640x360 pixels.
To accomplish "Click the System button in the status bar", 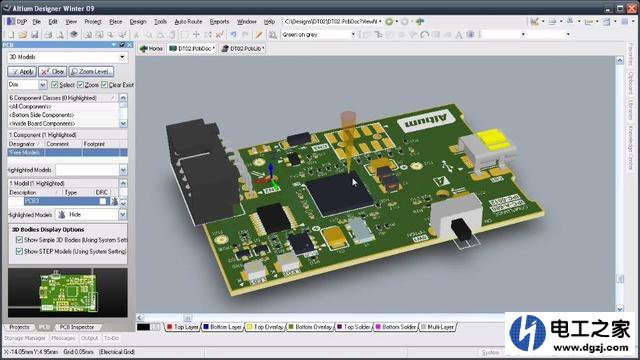I will point(490,352).
